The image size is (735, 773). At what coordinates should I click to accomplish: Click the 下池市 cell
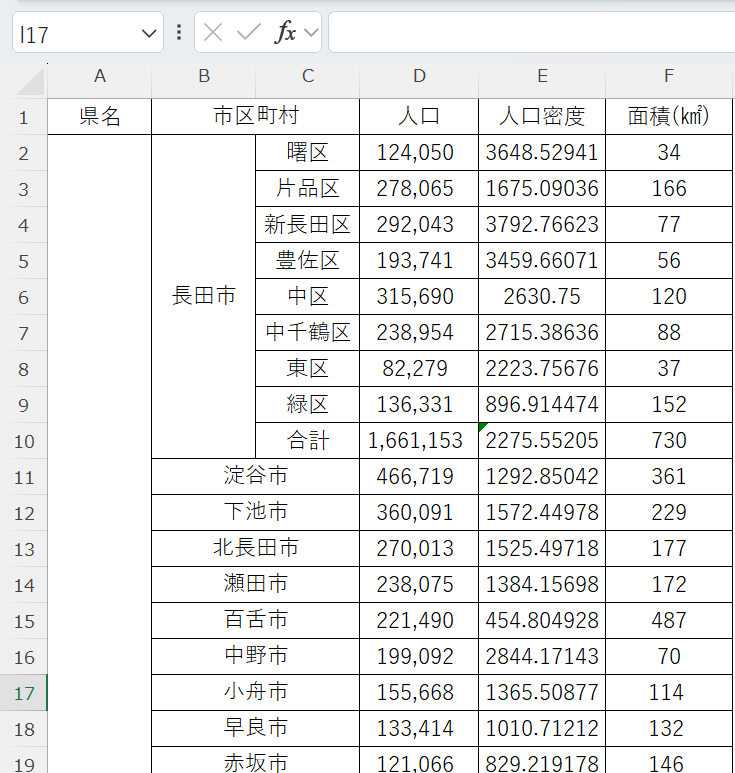pos(255,512)
